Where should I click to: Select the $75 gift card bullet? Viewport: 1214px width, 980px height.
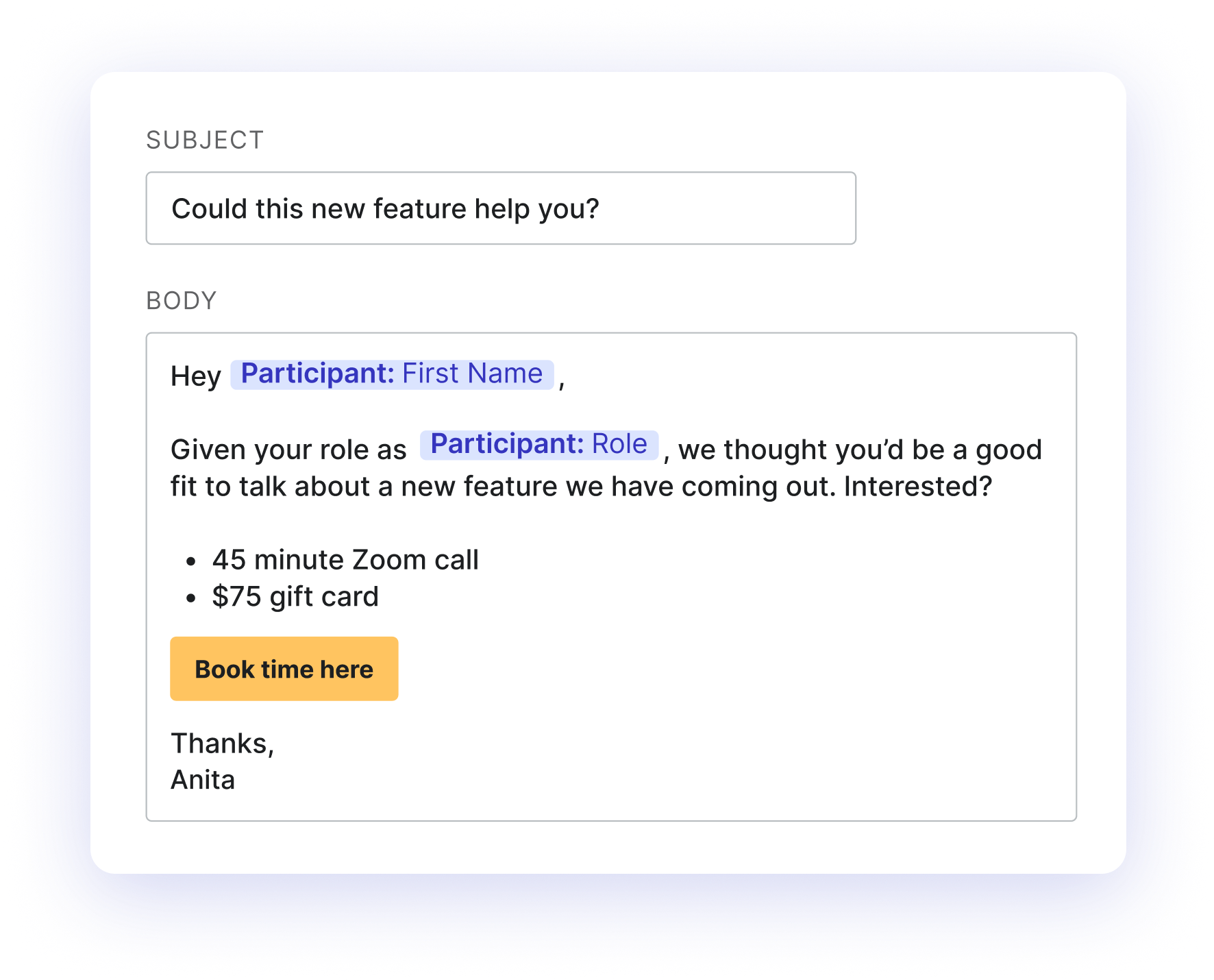tap(295, 596)
